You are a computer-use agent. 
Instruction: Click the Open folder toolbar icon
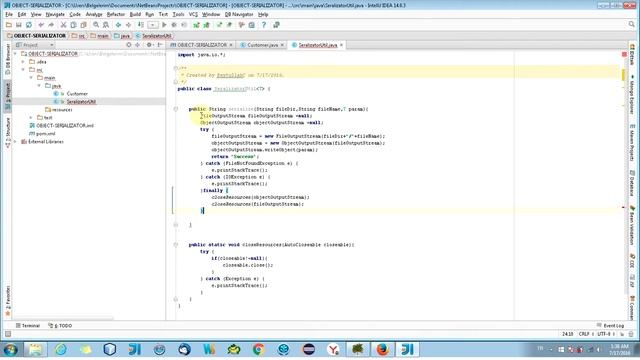[9, 25]
